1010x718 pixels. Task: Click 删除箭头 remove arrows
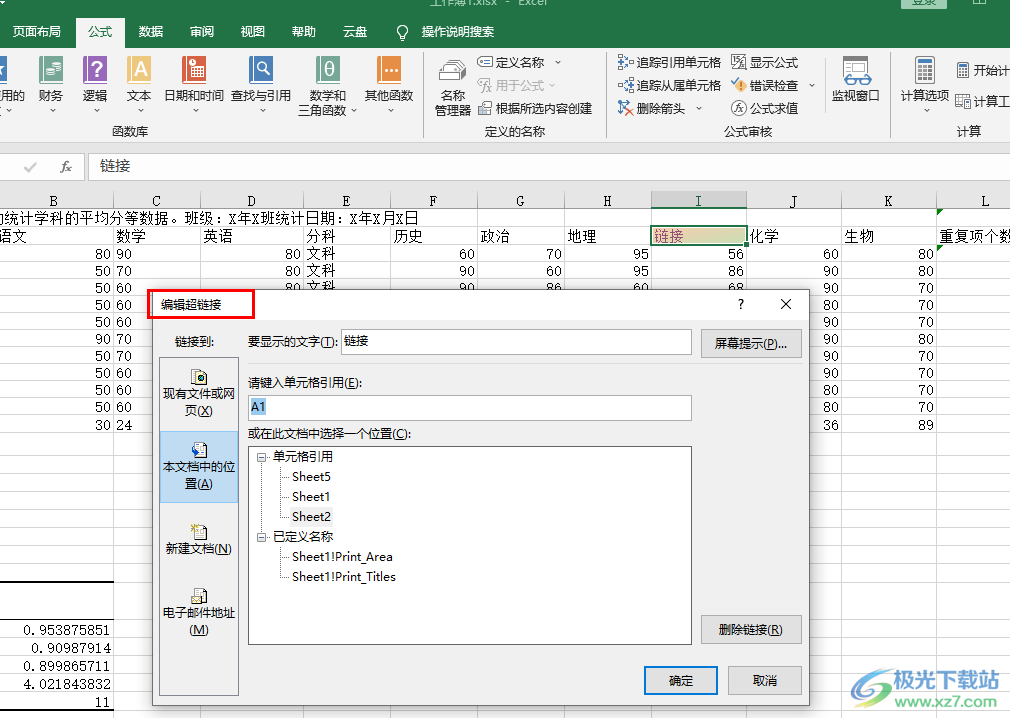(652, 108)
